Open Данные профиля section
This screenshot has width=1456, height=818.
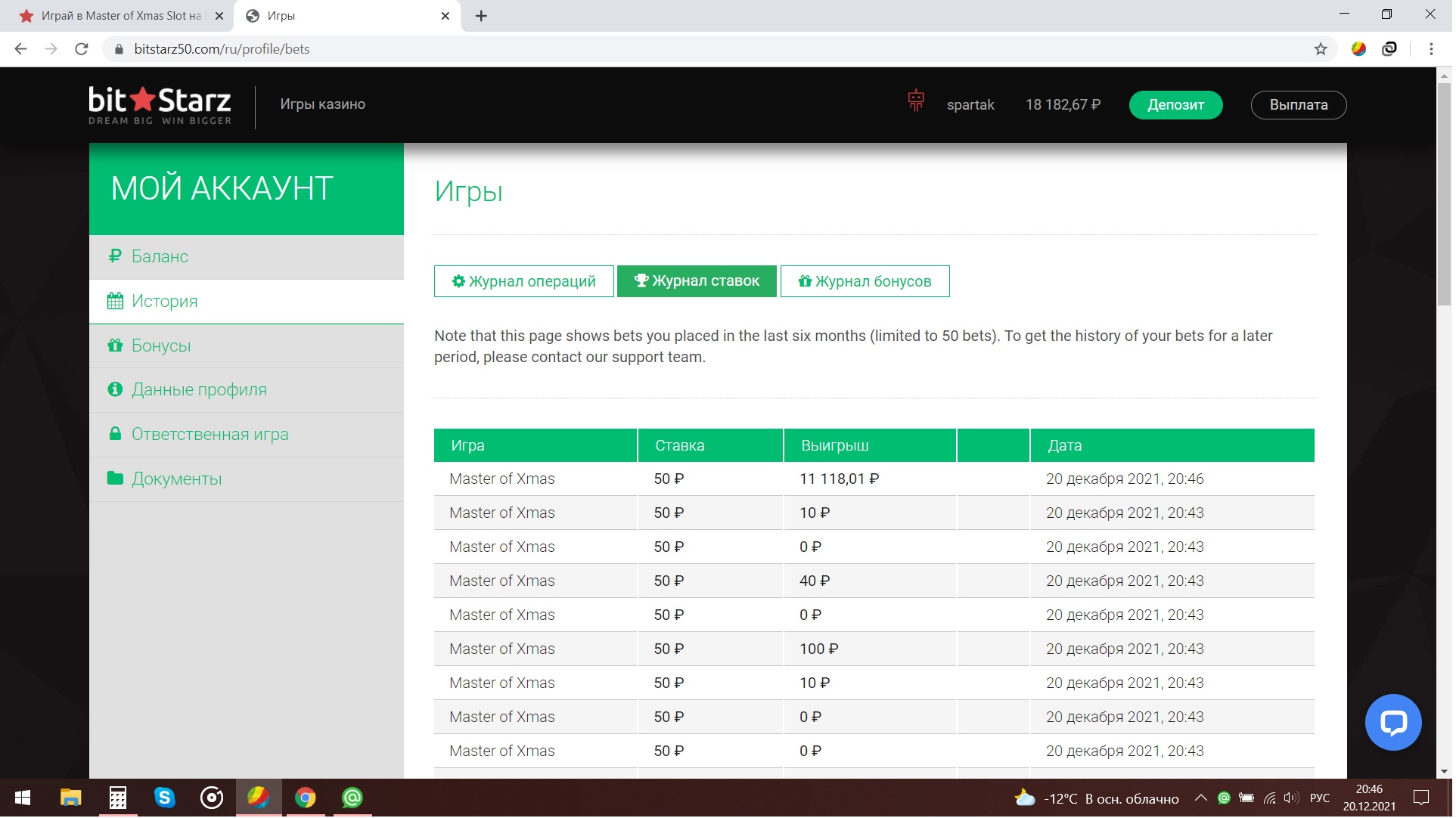(199, 391)
